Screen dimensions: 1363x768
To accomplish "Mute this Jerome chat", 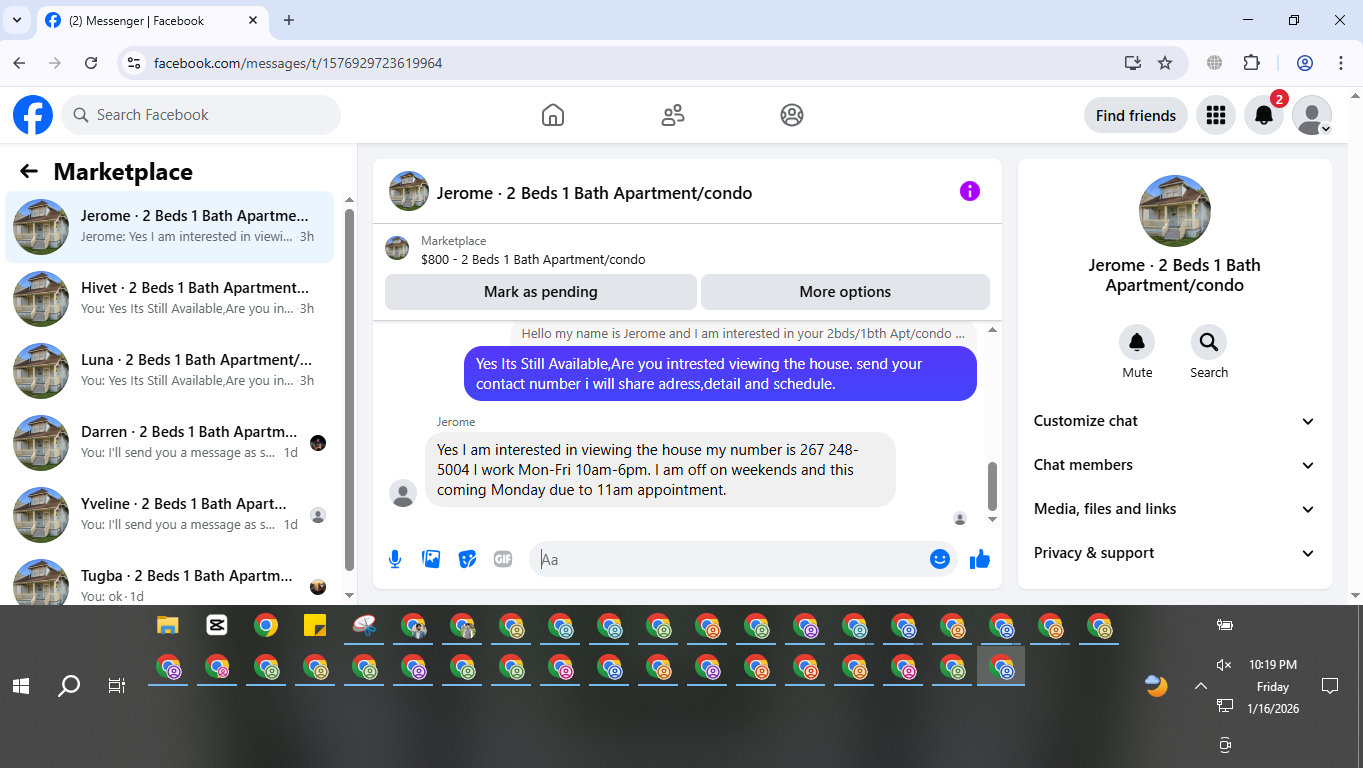I will [1137, 343].
